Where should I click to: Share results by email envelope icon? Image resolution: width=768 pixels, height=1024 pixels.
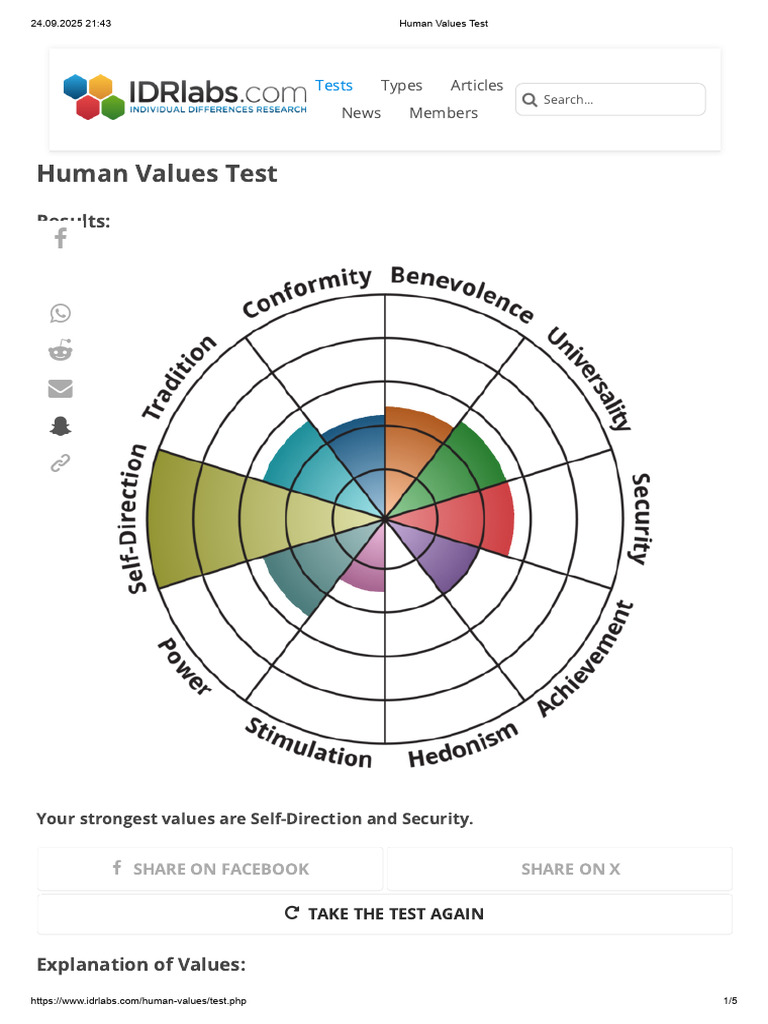click(61, 388)
